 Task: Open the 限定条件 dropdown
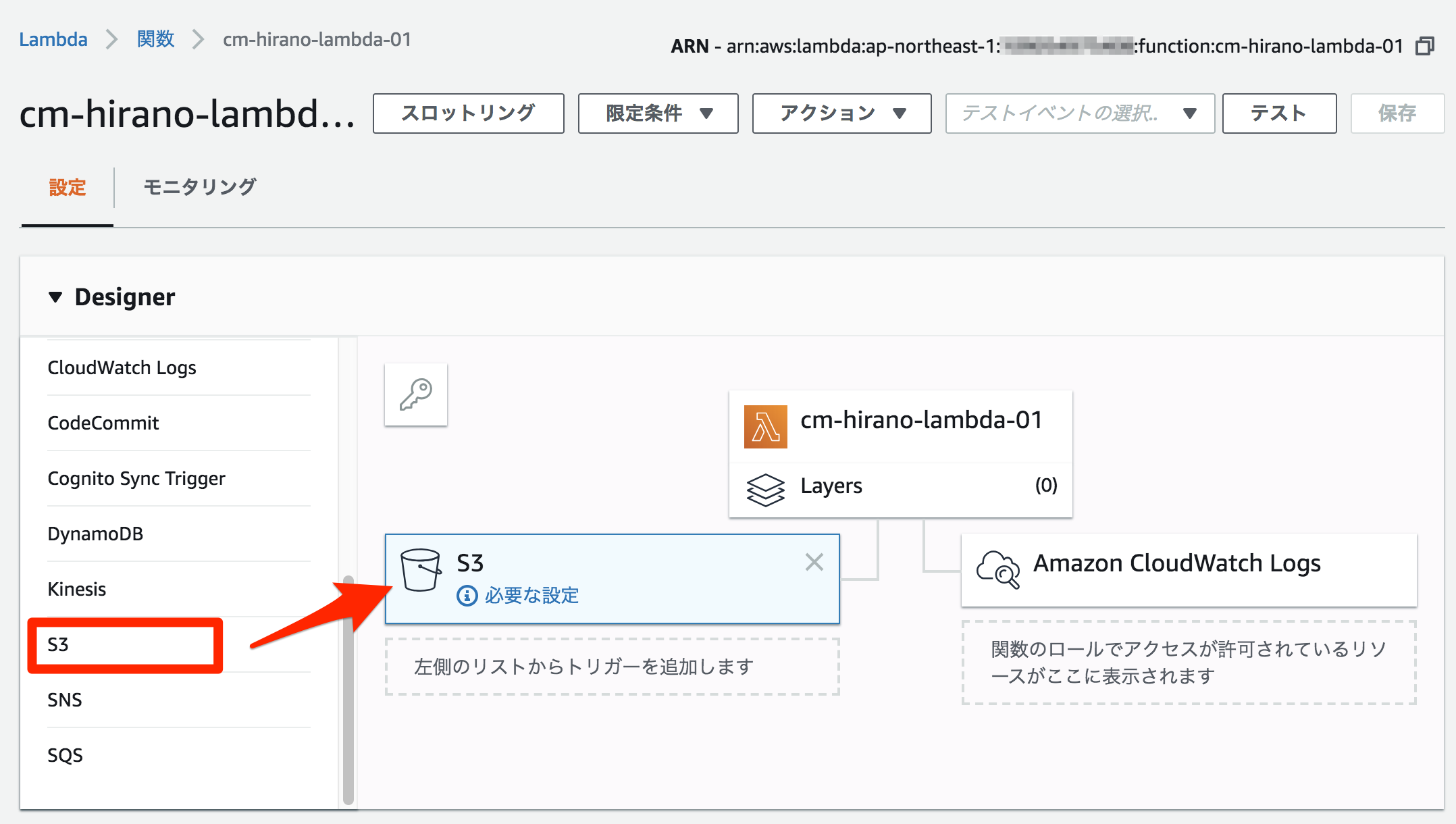pyautogui.click(x=658, y=113)
